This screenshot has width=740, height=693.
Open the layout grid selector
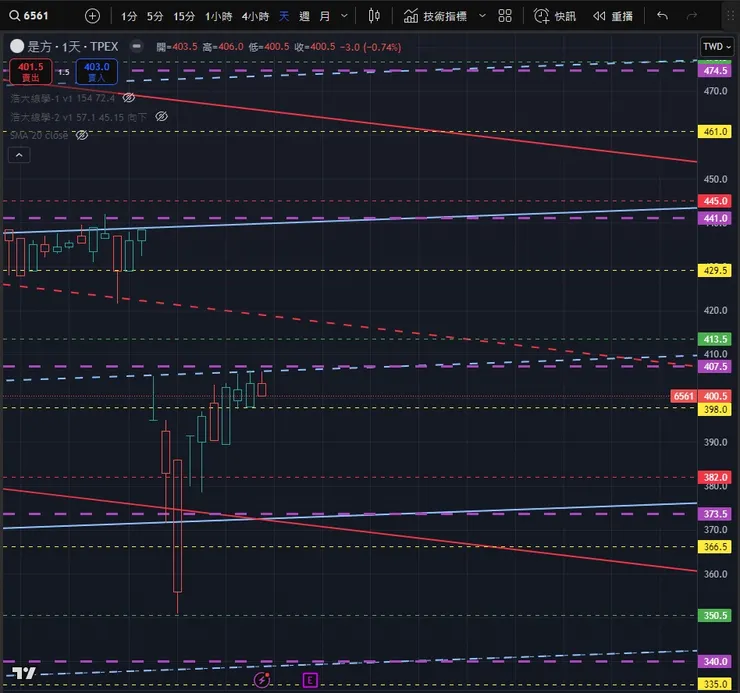tap(505, 16)
